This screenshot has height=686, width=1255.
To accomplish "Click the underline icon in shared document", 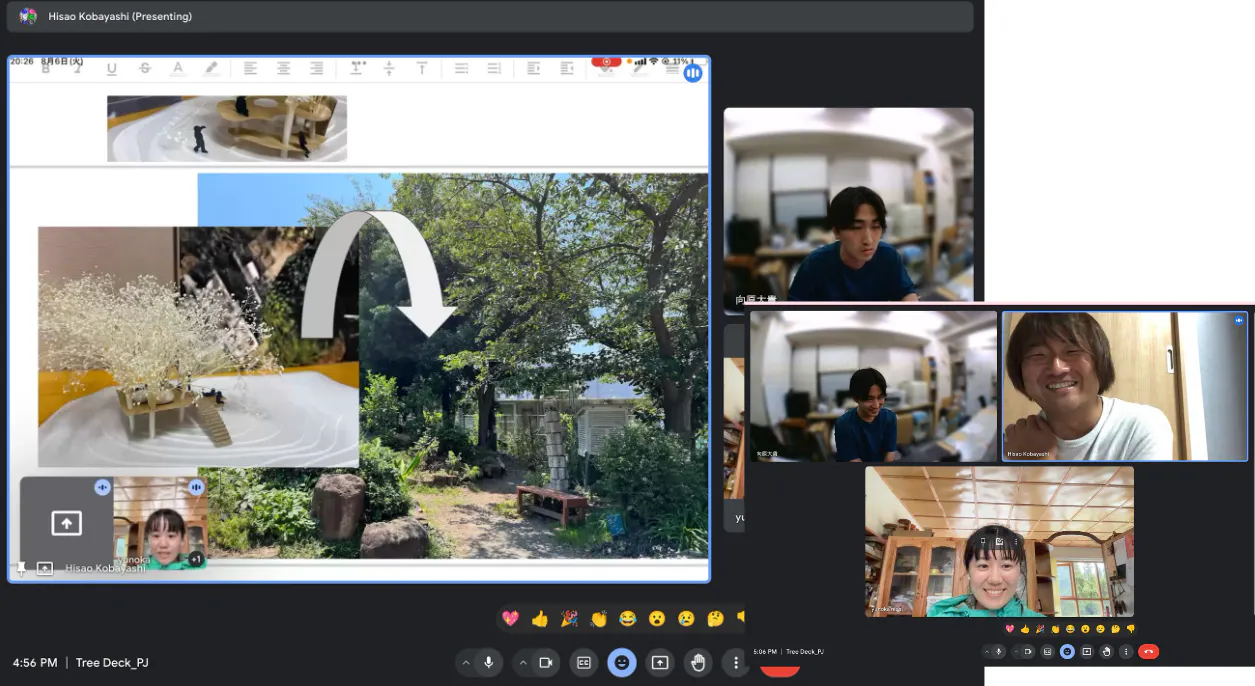I will 111,68.
